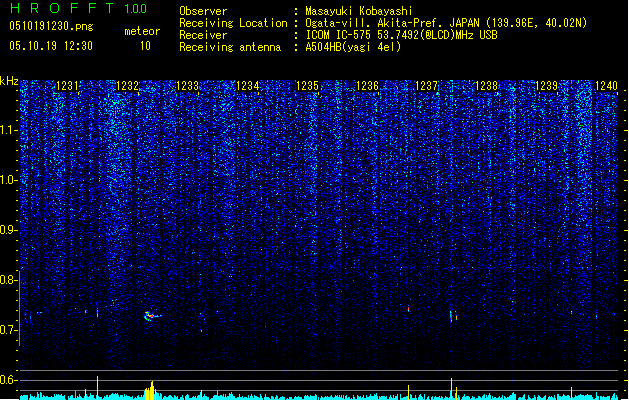
Task: Click the Observer name Masayuki Kobayashi
Action: 359,11
